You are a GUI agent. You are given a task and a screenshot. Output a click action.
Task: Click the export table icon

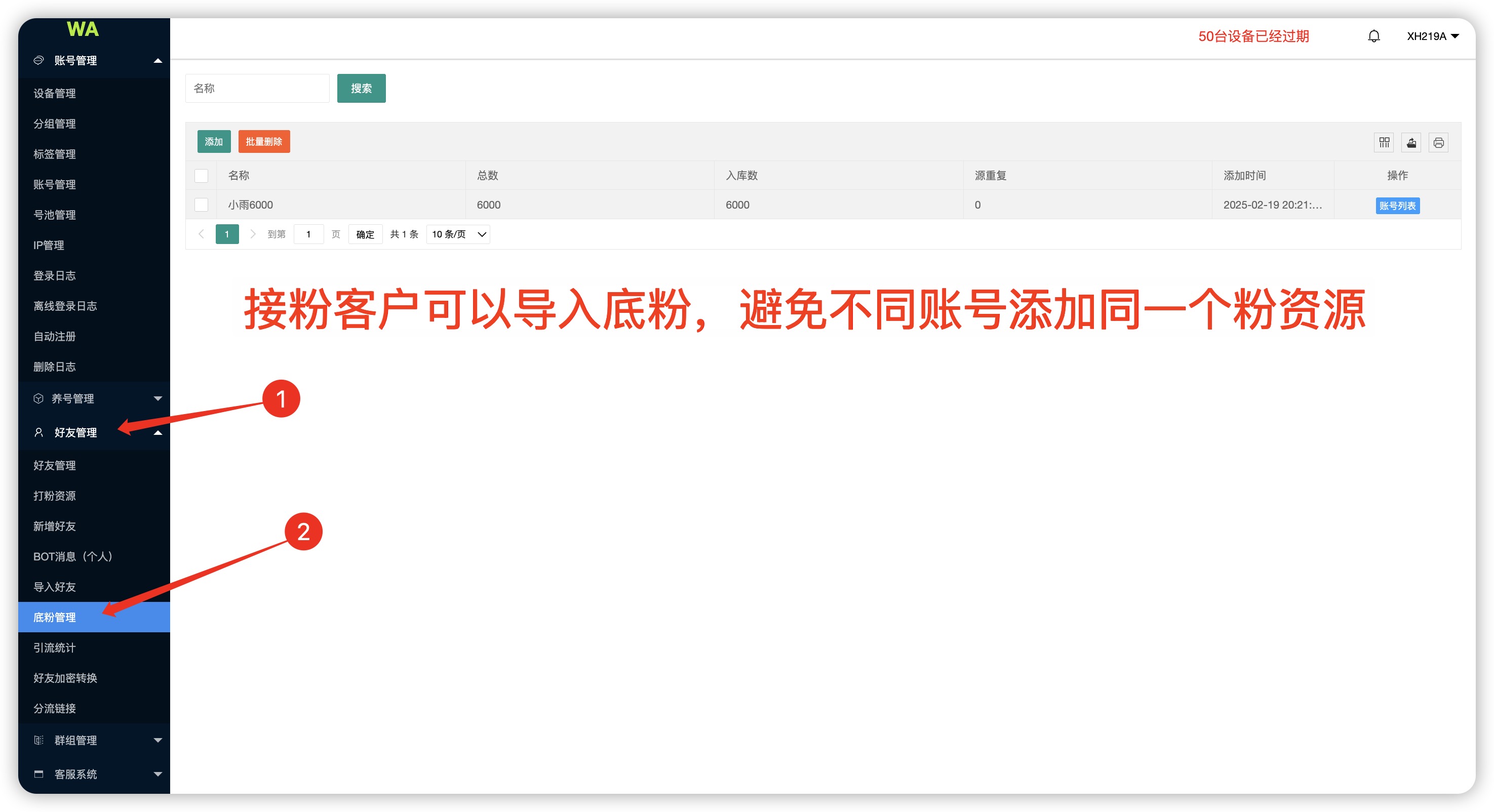coord(1411,143)
